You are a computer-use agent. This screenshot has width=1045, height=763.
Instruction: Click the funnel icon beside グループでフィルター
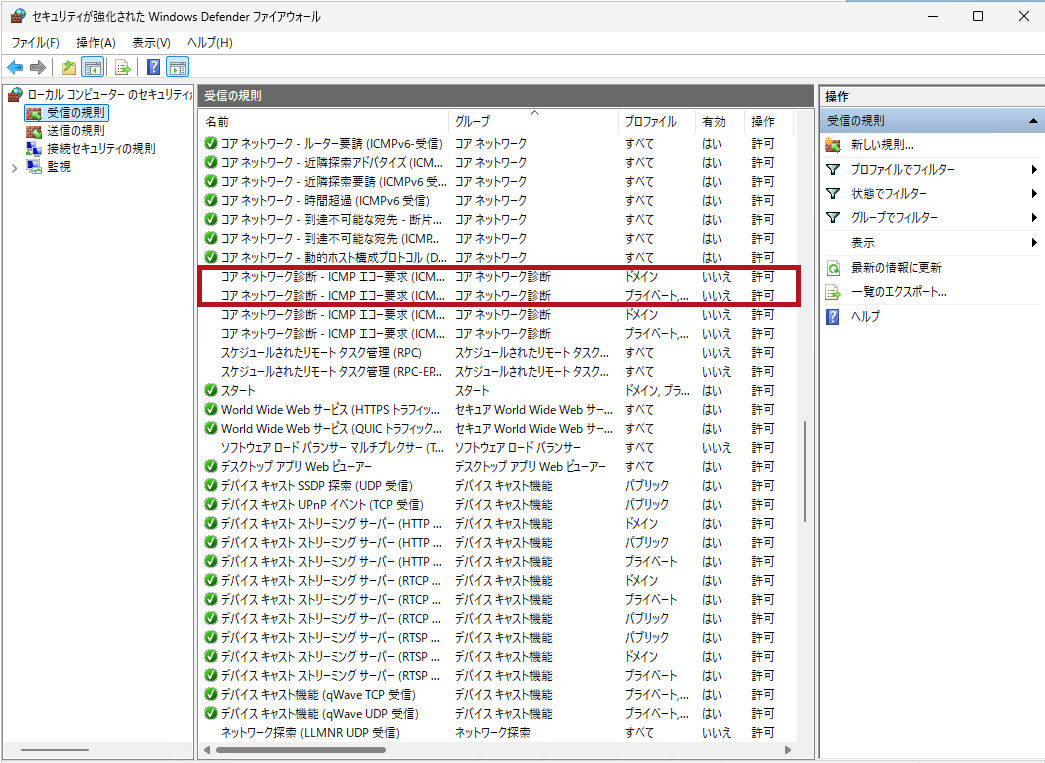[x=833, y=217]
